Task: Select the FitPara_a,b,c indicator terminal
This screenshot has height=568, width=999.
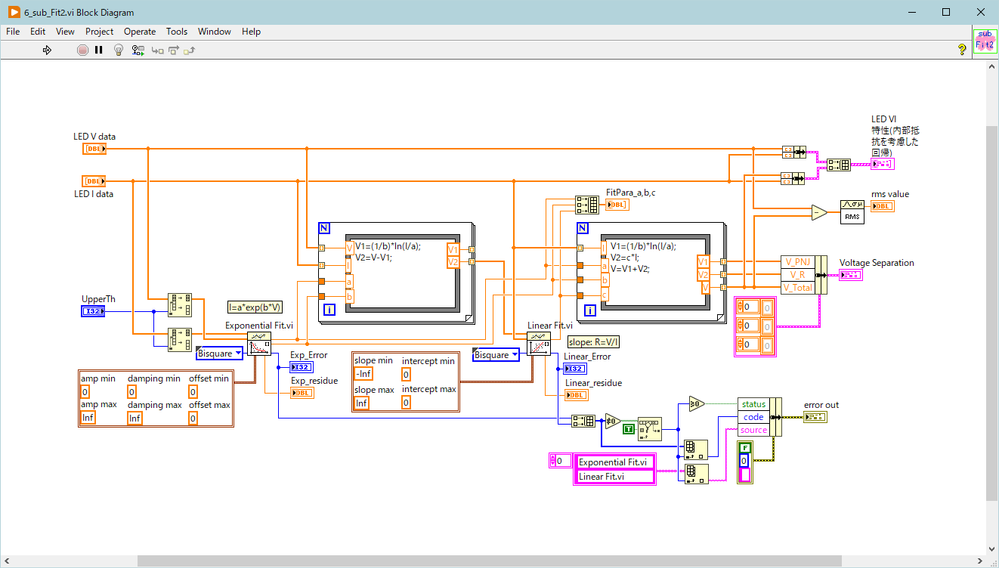Action: pyautogui.click(x=617, y=204)
